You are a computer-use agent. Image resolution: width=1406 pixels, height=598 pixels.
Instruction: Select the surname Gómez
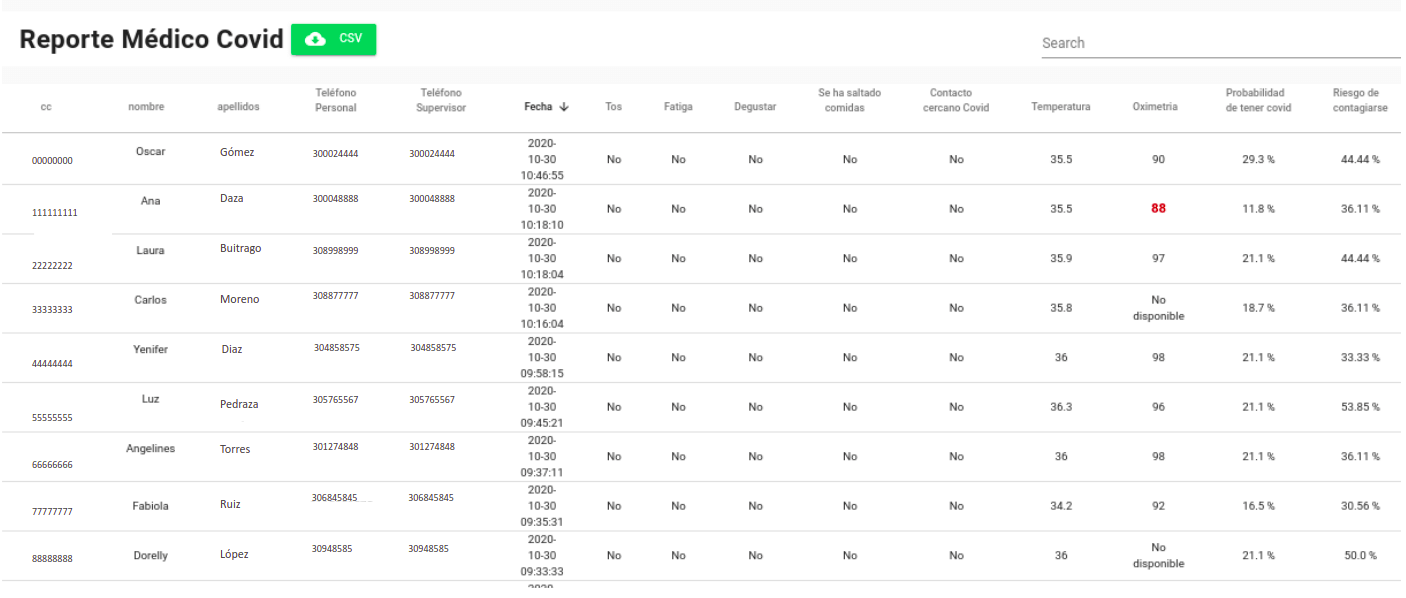[x=237, y=152]
